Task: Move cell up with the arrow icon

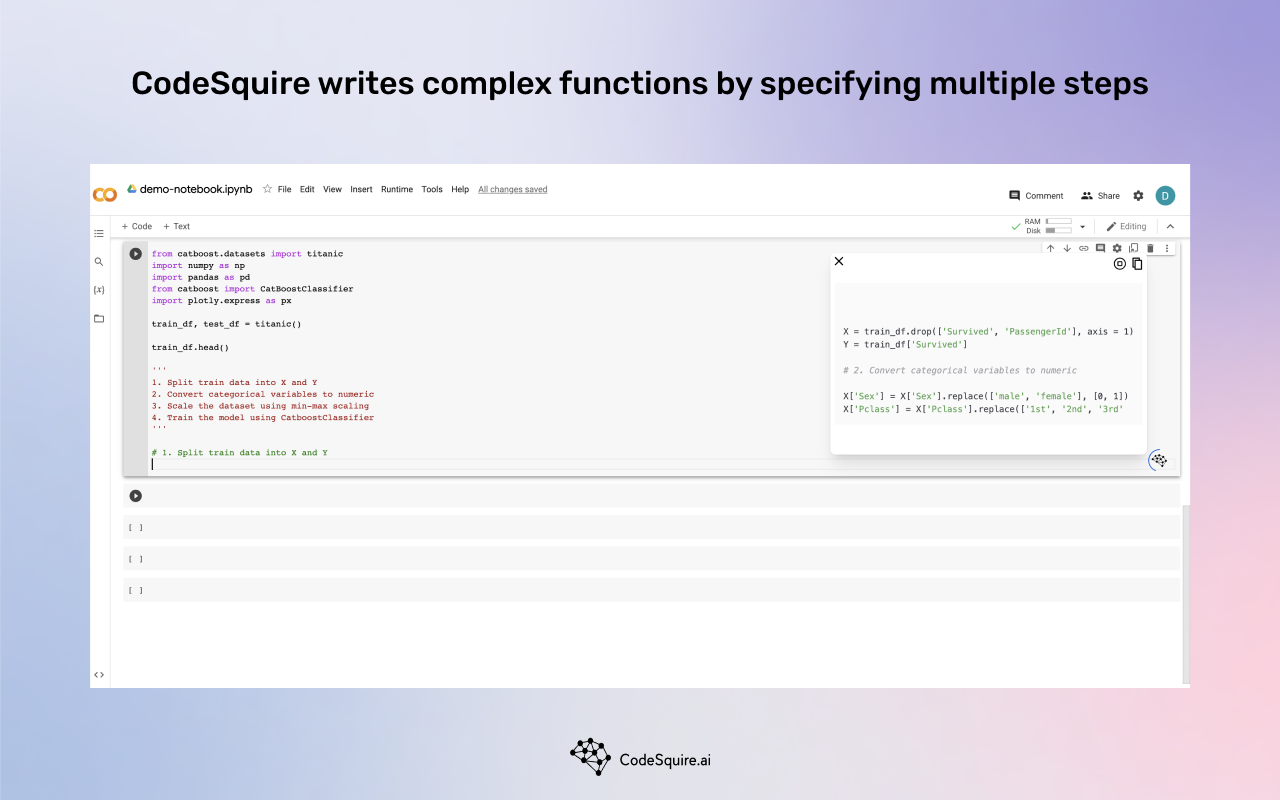Action: (x=1050, y=248)
